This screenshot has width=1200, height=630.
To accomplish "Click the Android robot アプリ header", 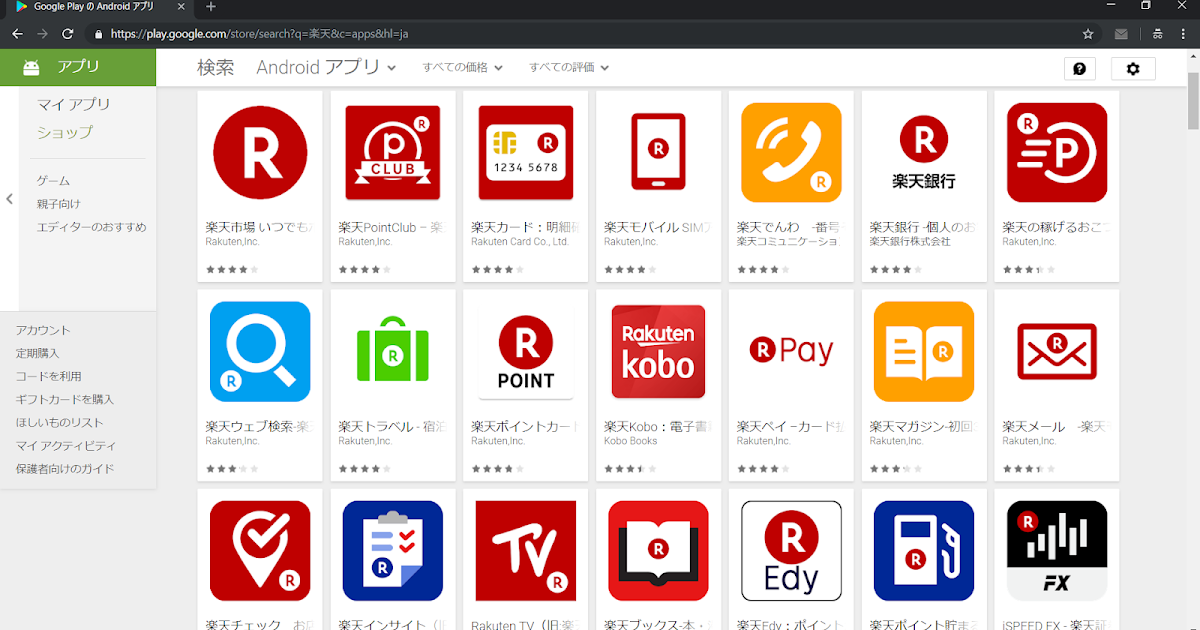I will [x=78, y=67].
